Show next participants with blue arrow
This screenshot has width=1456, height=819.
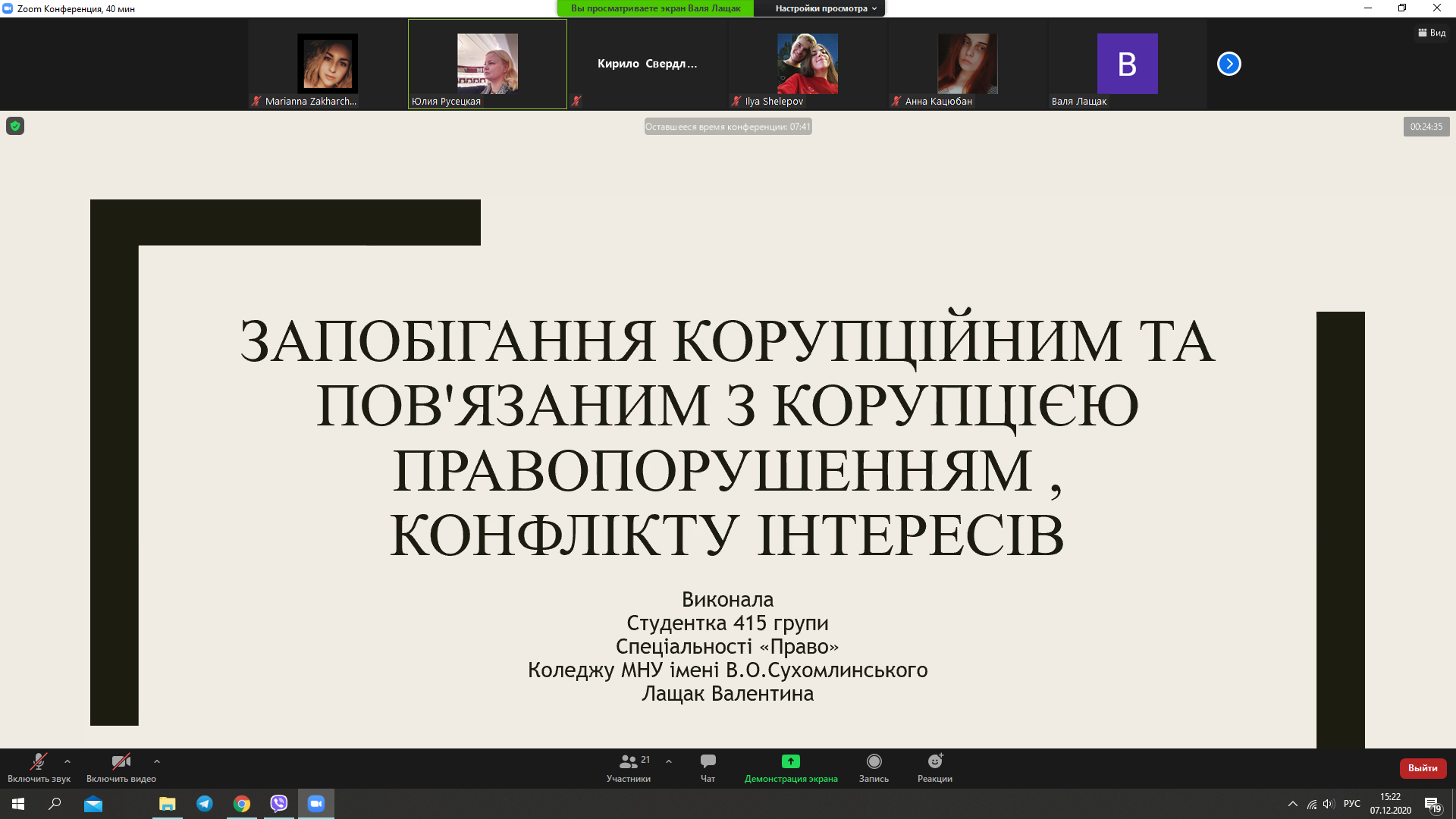pyautogui.click(x=1228, y=64)
